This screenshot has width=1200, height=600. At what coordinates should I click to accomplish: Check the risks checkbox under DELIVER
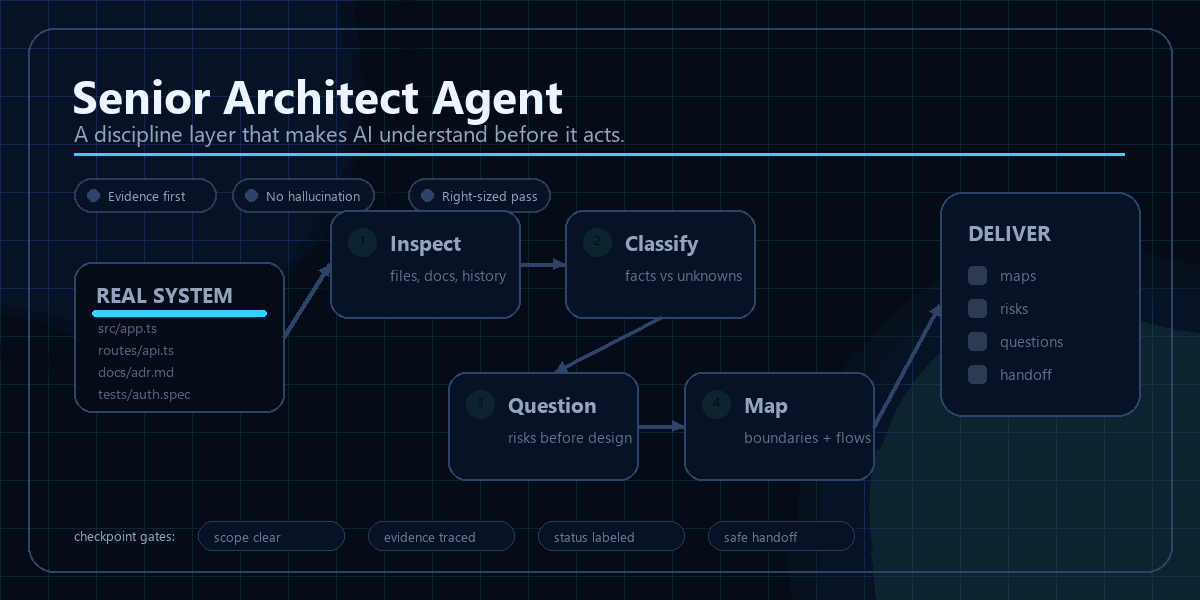[x=977, y=309]
